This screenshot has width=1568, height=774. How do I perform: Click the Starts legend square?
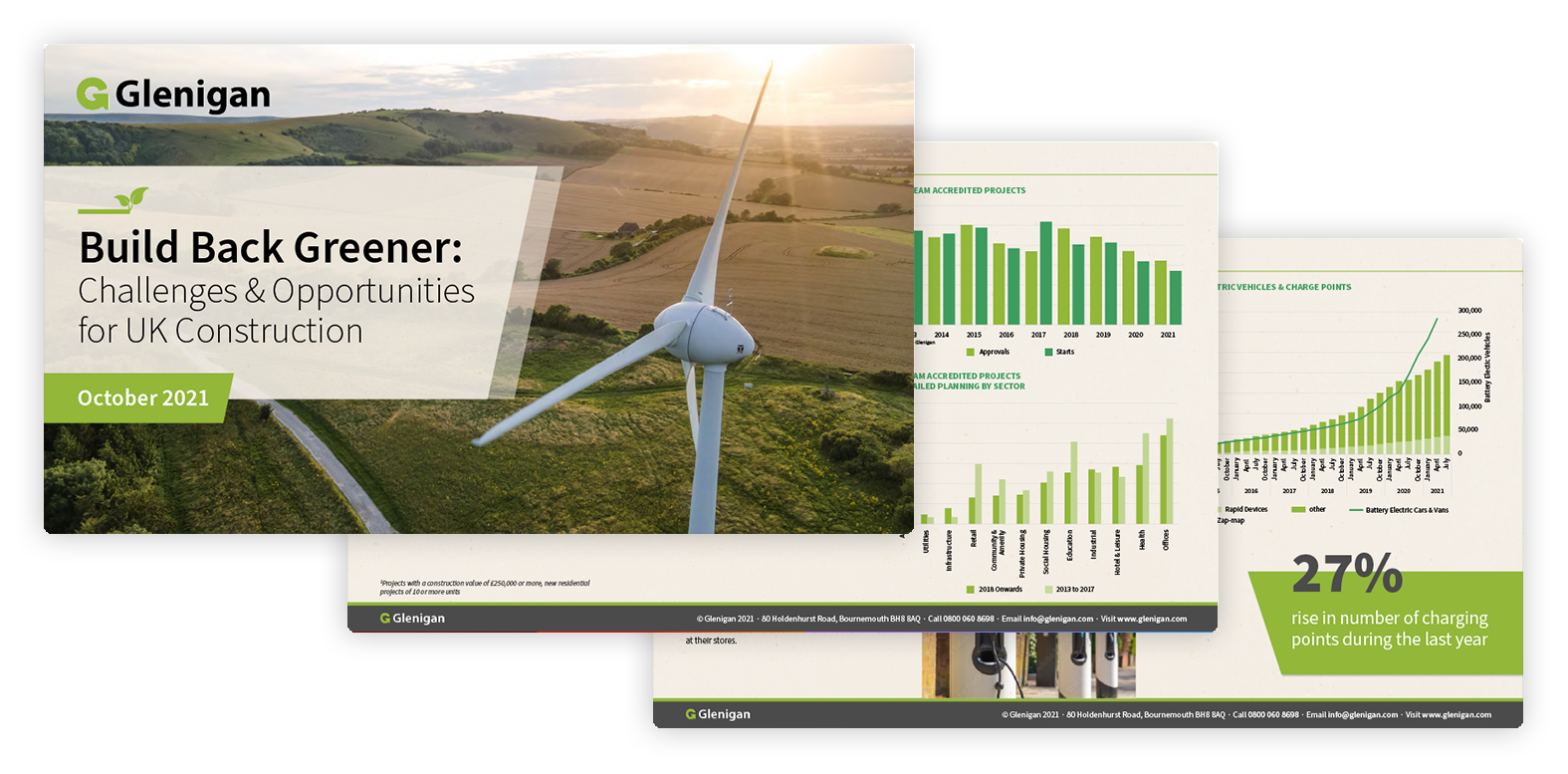1048,352
